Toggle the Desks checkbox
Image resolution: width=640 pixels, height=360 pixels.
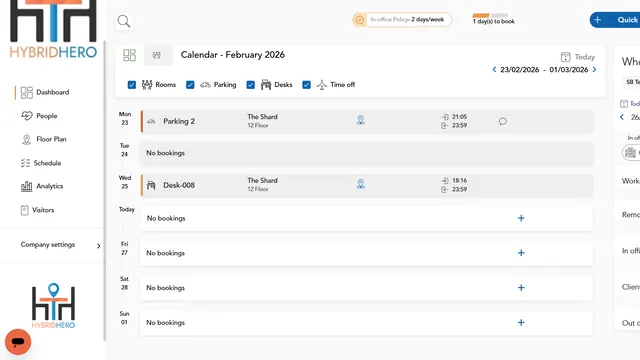[x=251, y=84]
